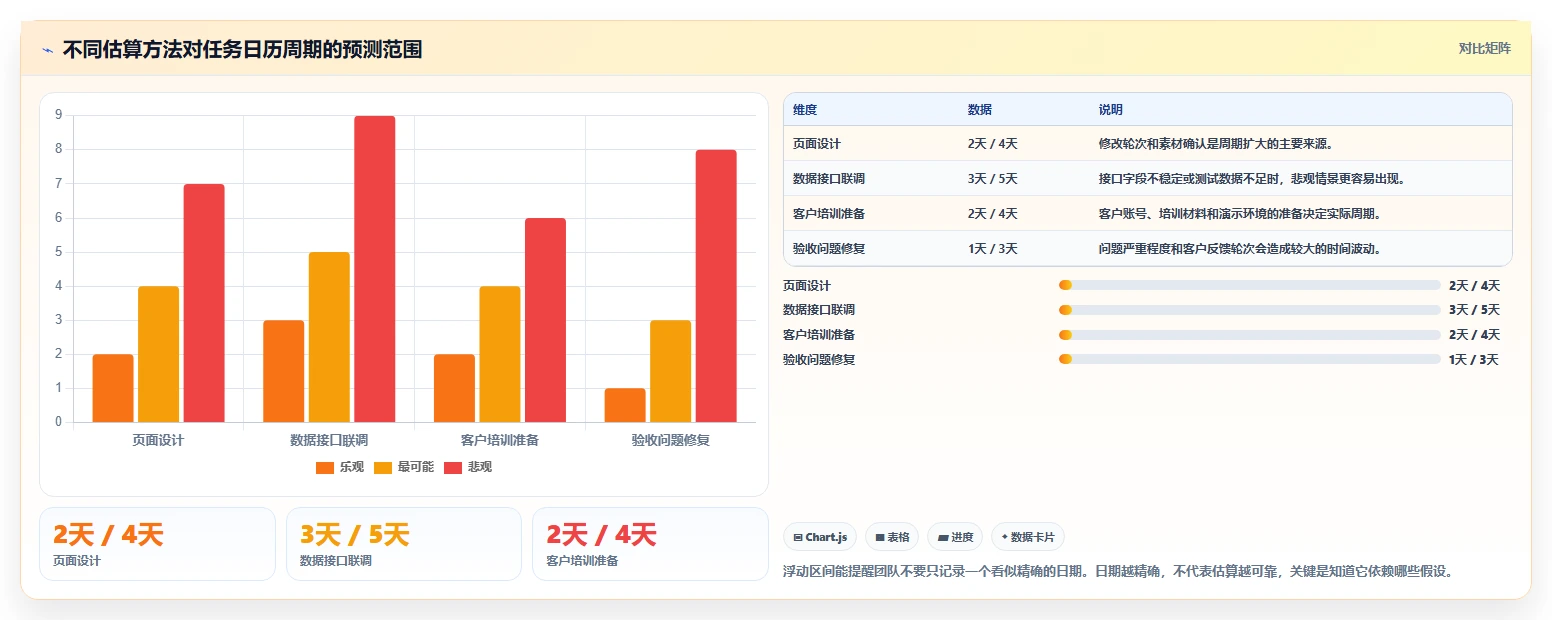
Task: Click the orange 乐观 bar for 页面设计
Action: [113, 388]
